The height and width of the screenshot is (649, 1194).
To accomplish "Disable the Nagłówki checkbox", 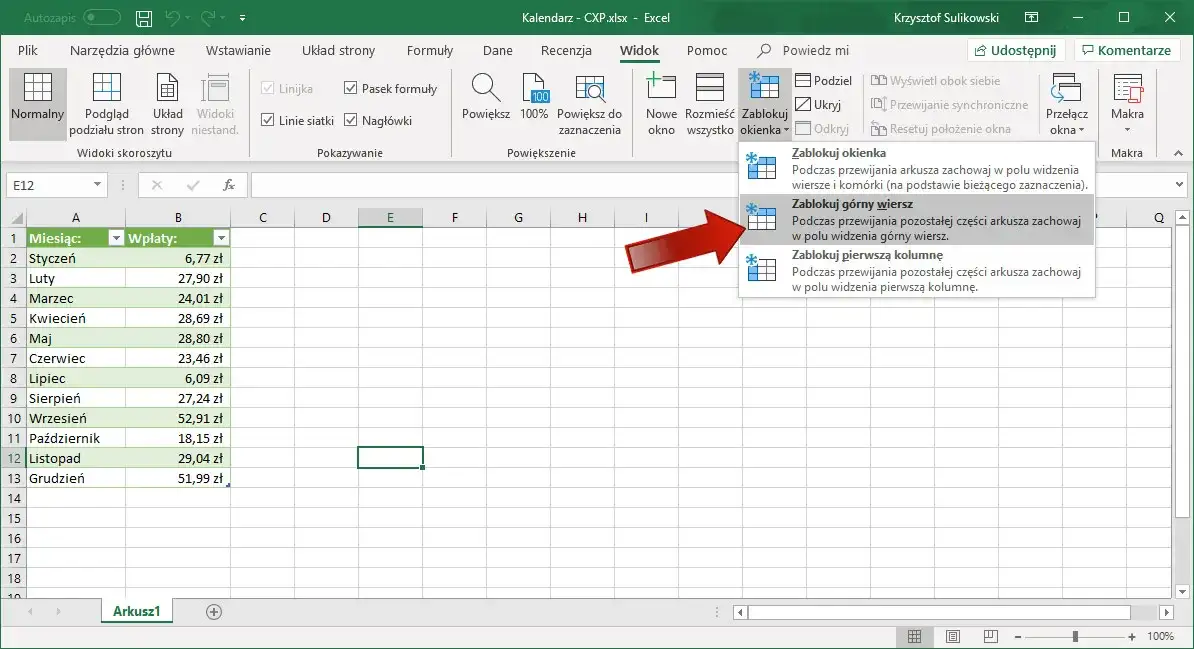I will tap(350, 121).
